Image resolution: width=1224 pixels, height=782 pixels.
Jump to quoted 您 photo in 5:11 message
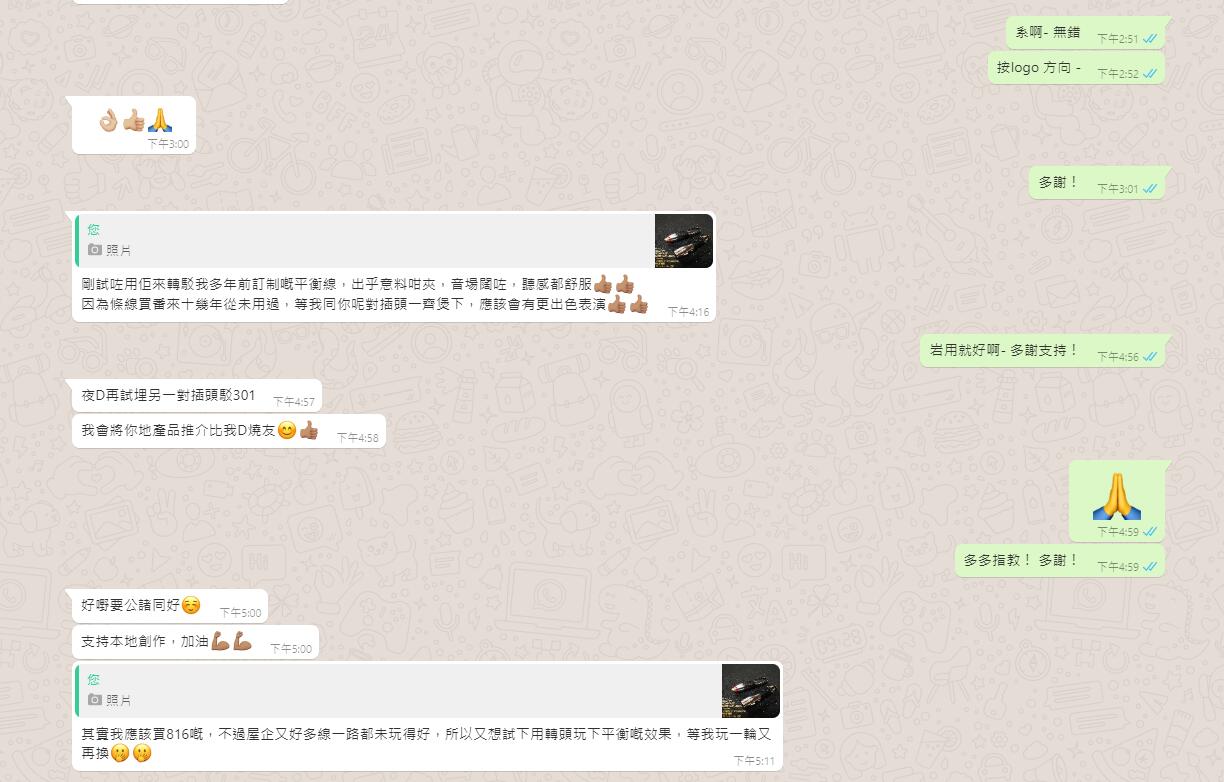(428, 691)
